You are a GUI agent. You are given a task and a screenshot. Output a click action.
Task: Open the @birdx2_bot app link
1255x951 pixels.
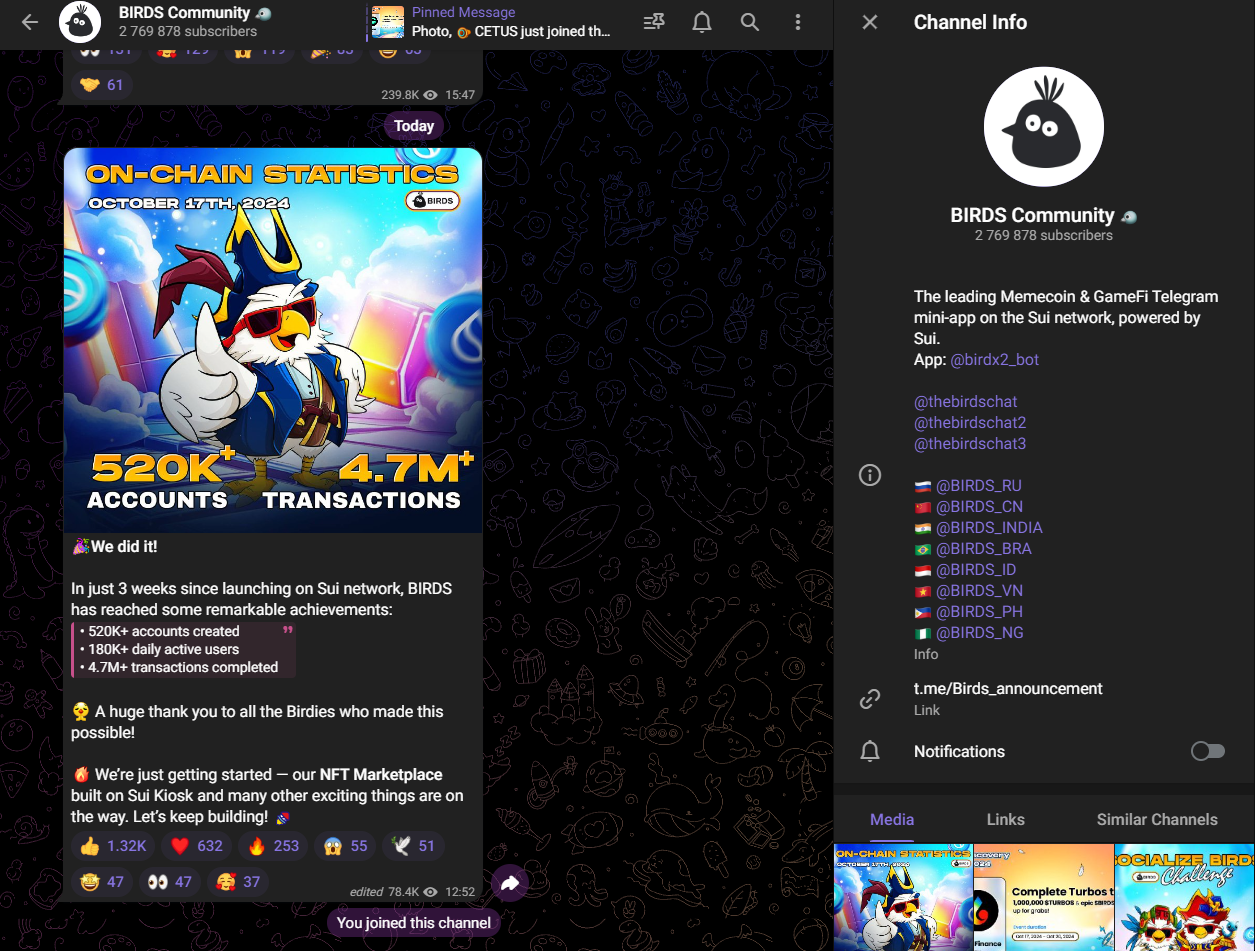(994, 360)
